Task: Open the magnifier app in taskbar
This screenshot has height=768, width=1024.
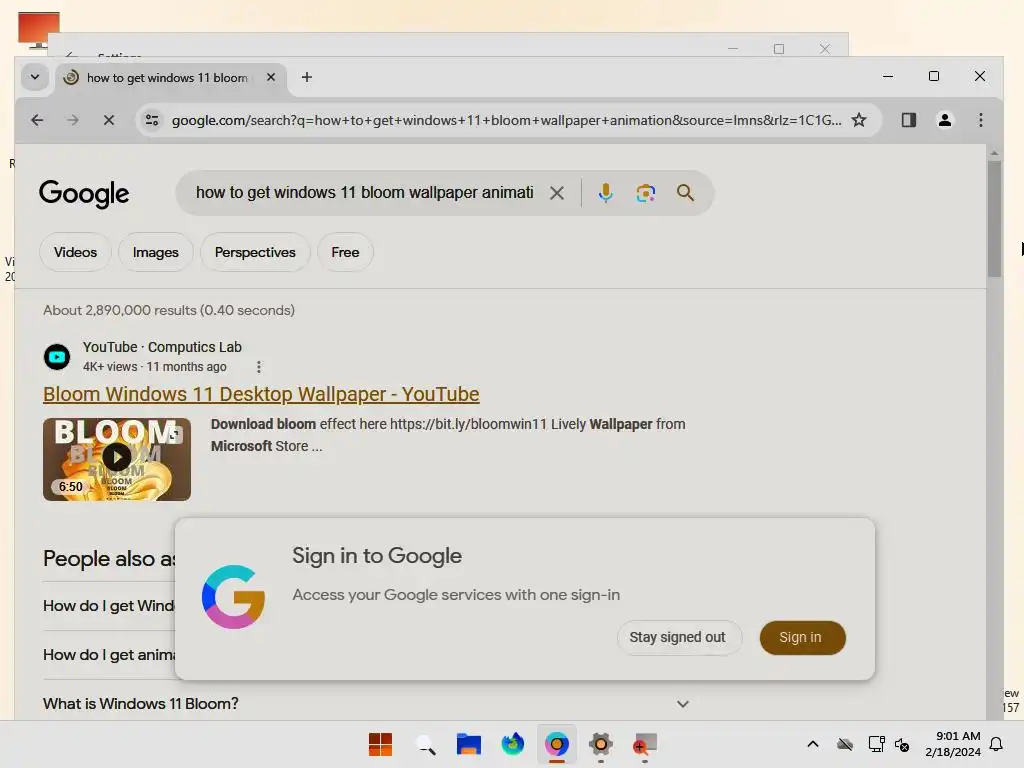Action: coord(645,744)
